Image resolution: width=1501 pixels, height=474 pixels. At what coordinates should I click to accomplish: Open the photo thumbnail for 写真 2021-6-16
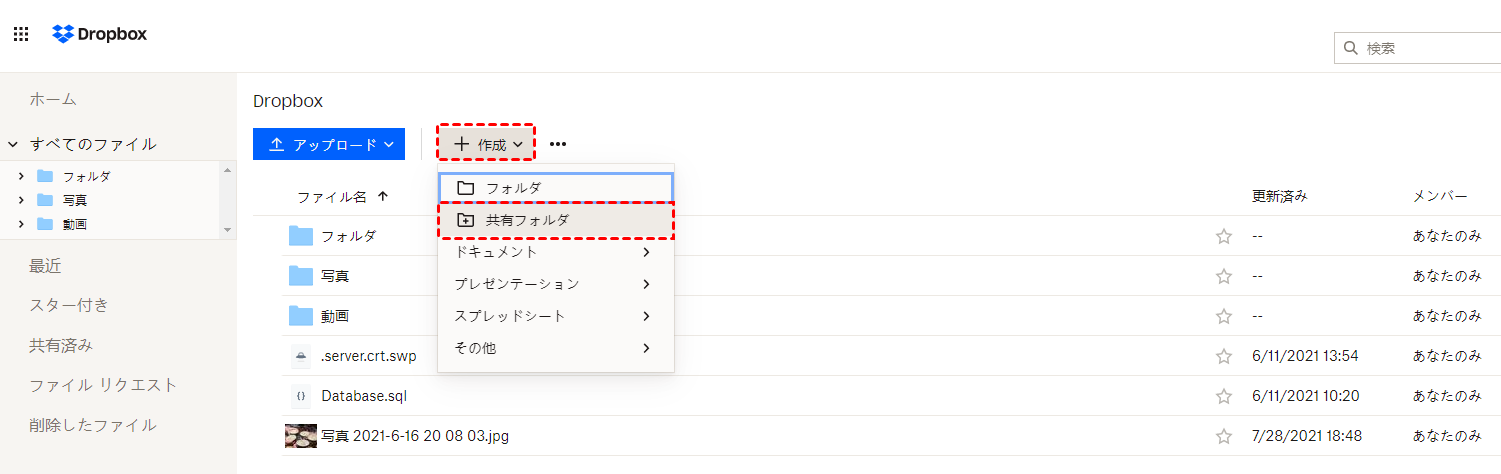tap(301, 436)
